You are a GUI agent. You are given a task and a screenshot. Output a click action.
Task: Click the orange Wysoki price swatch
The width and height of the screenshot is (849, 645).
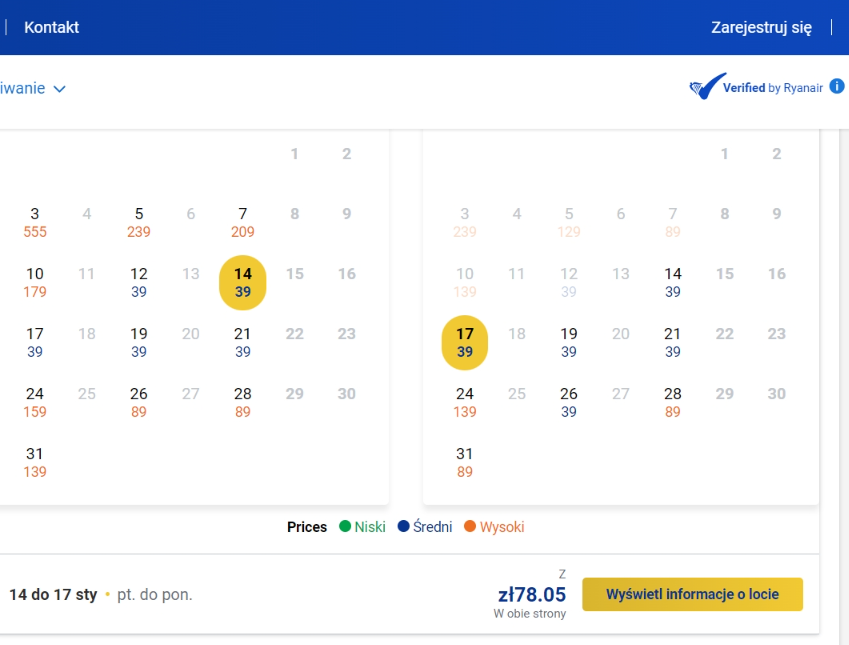(x=470, y=526)
